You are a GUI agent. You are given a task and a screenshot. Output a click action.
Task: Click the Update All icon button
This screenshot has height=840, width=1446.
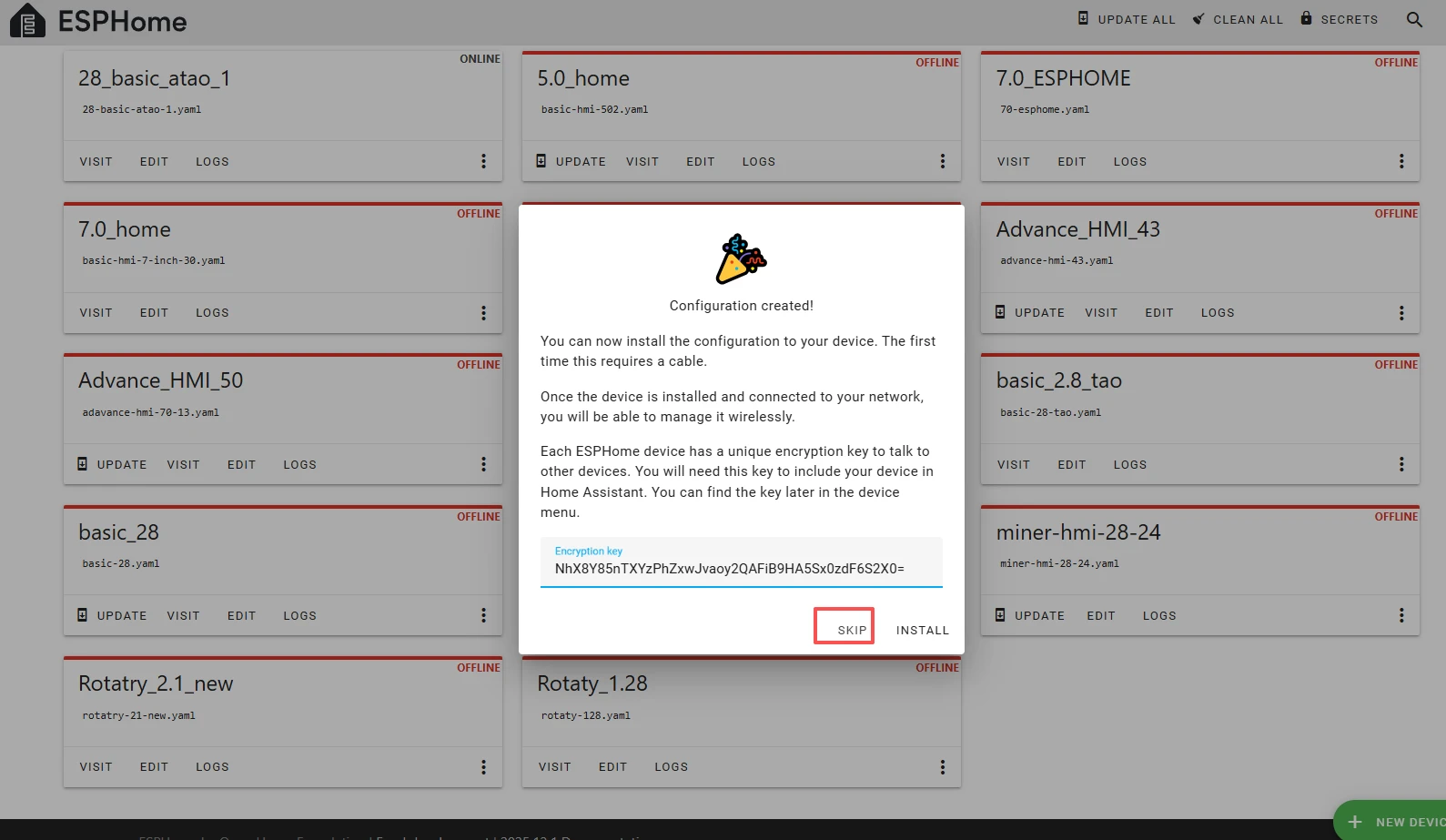point(1083,18)
